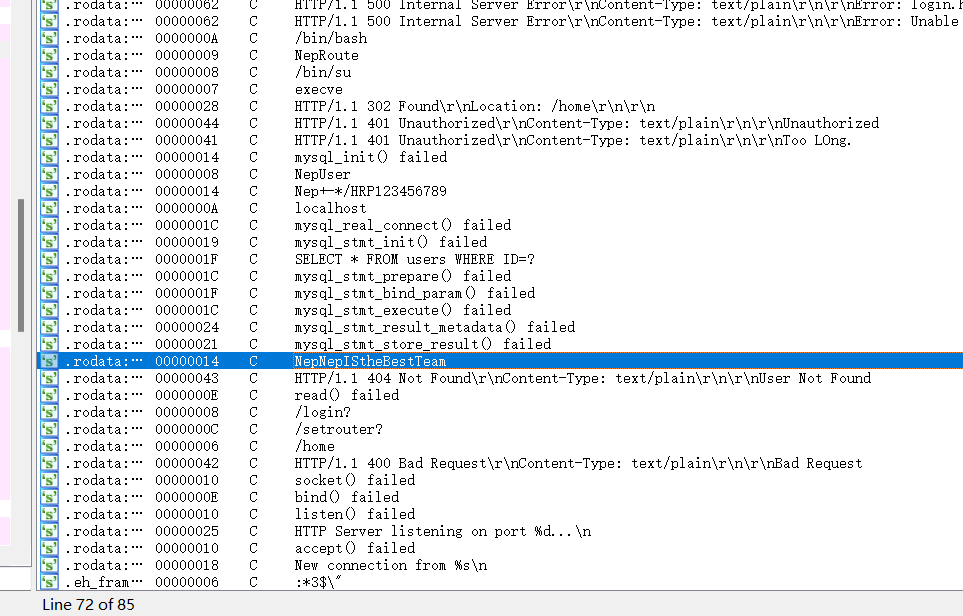The image size is (963, 616).
Task: Click the 'Line 72 of 85' status bar
Action: click(x=88, y=604)
